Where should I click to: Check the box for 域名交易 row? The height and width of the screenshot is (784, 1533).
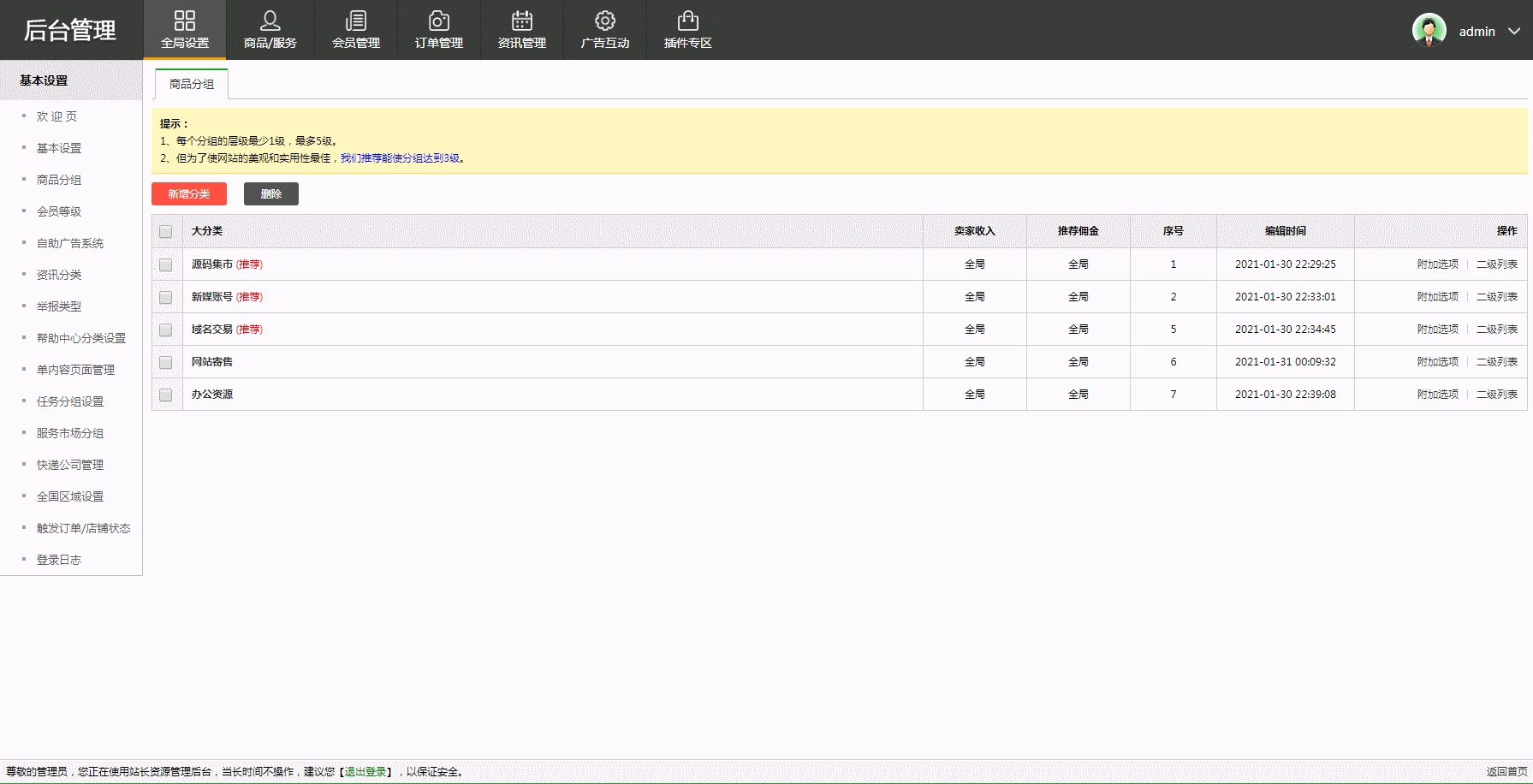tap(166, 330)
